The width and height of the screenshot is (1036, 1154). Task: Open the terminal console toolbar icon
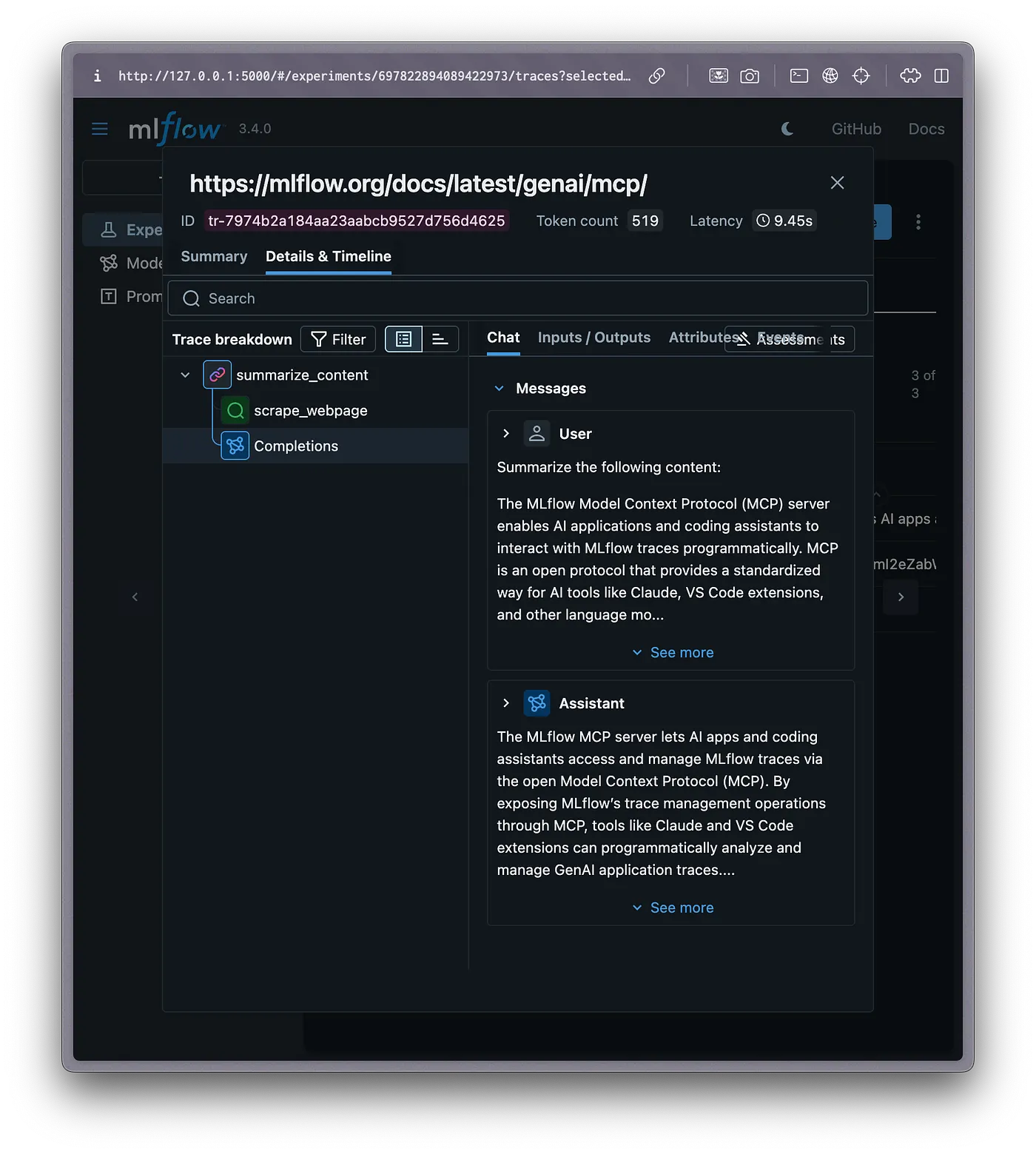pyautogui.click(x=798, y=76)
